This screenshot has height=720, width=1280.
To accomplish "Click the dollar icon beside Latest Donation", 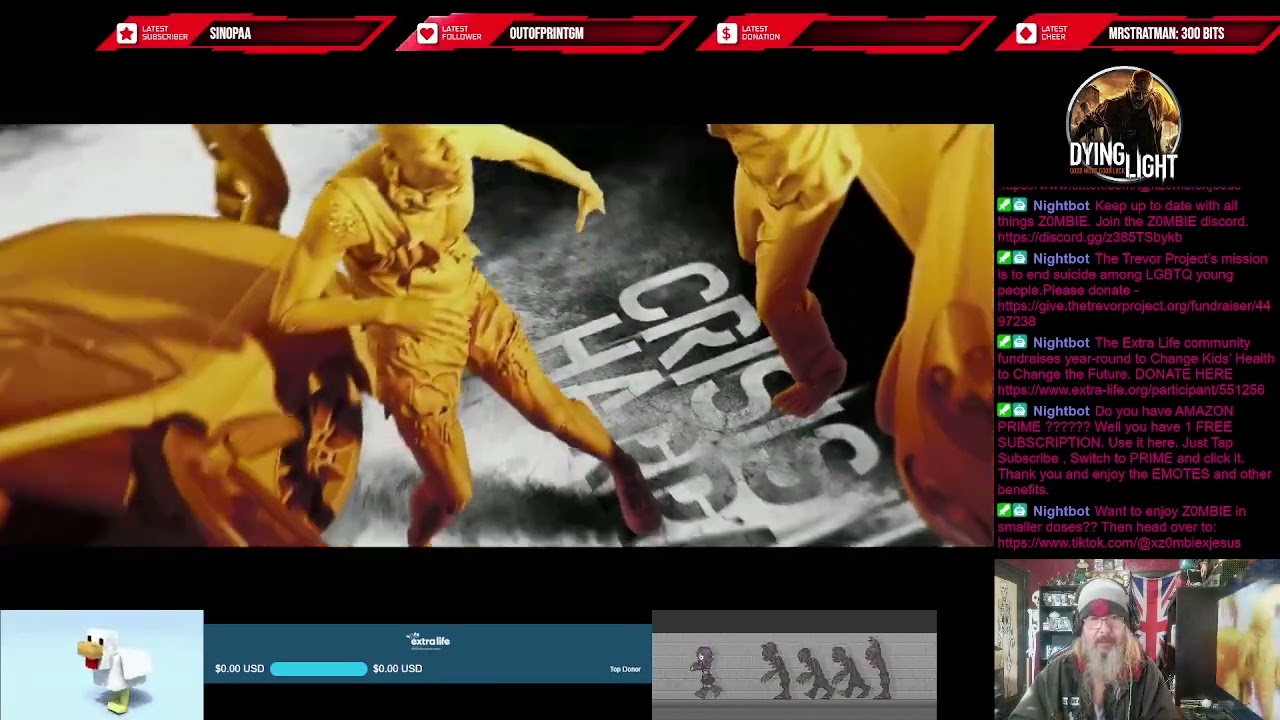I will (x=727, y=34).
